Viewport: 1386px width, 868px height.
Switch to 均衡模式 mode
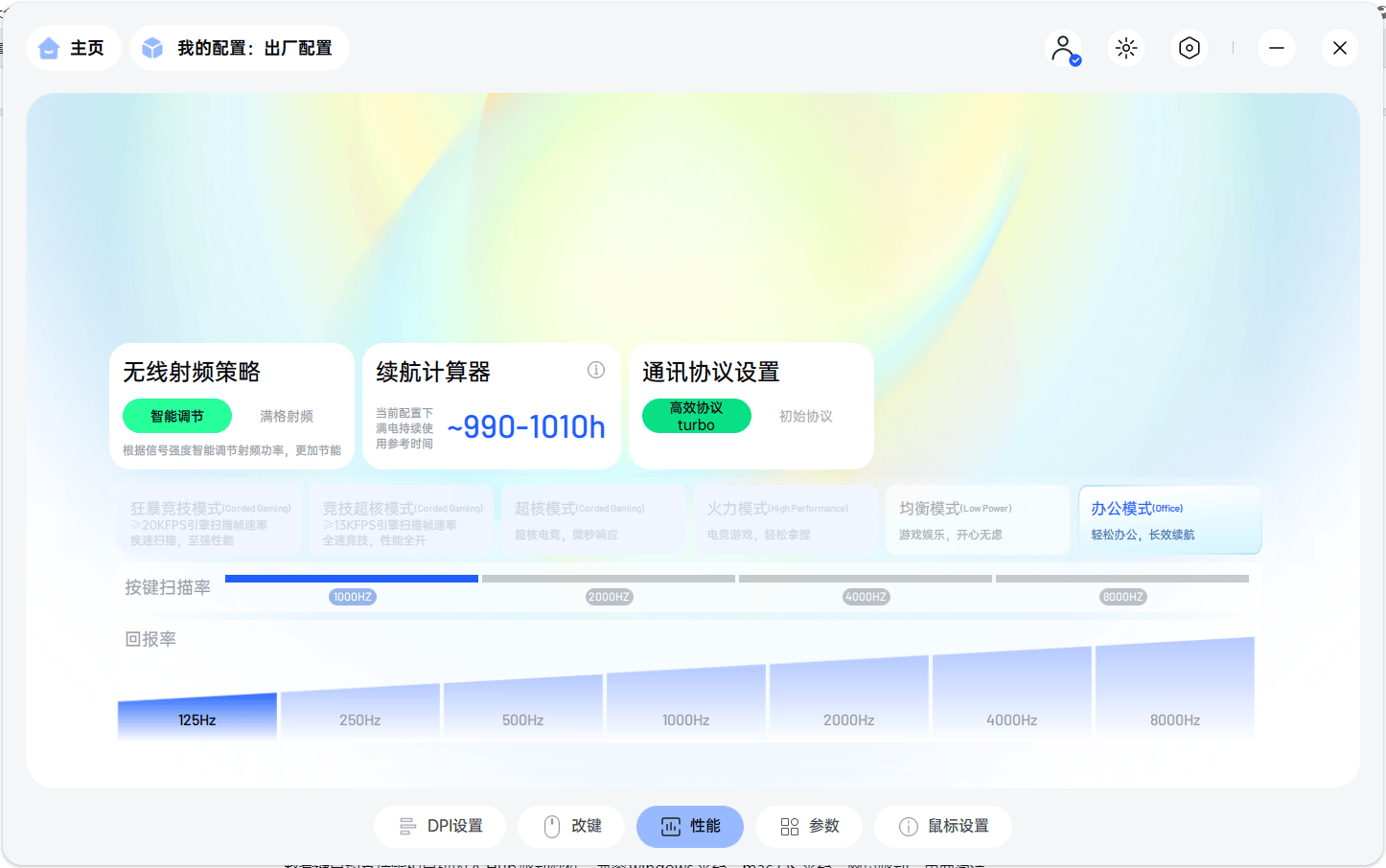coord(978,519)
